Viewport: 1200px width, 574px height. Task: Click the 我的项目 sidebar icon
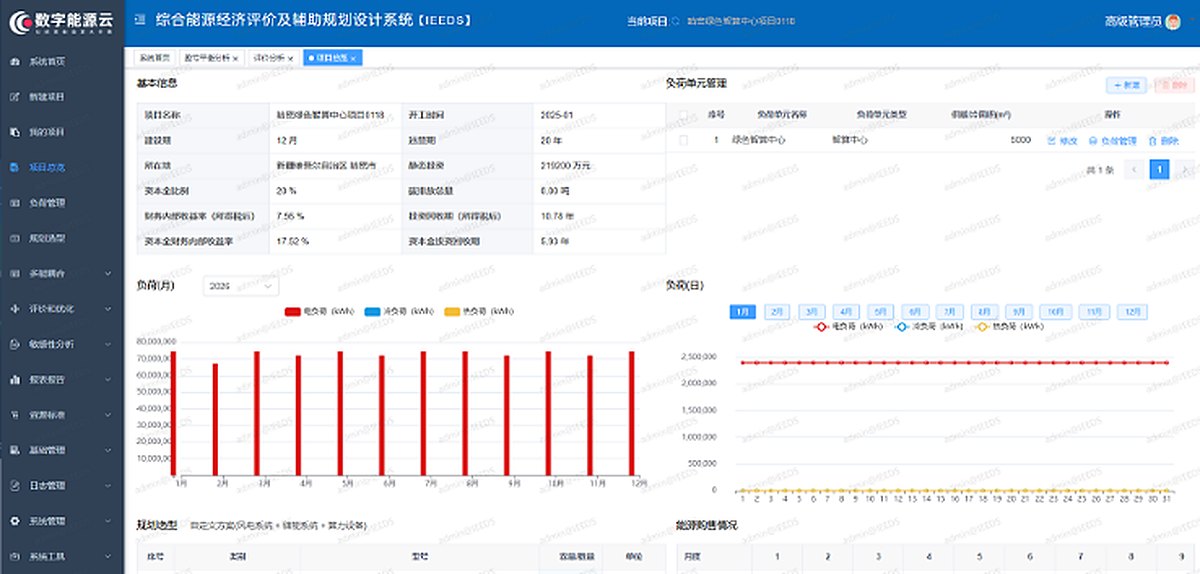[14, 132]
